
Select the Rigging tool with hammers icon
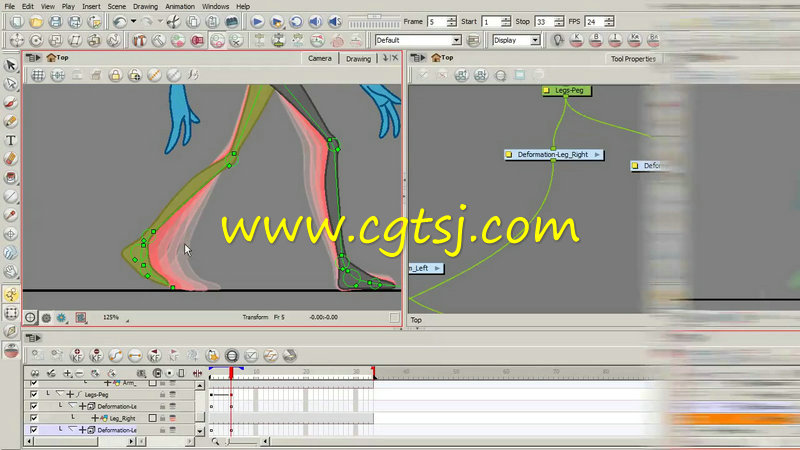tap(139, 40)
